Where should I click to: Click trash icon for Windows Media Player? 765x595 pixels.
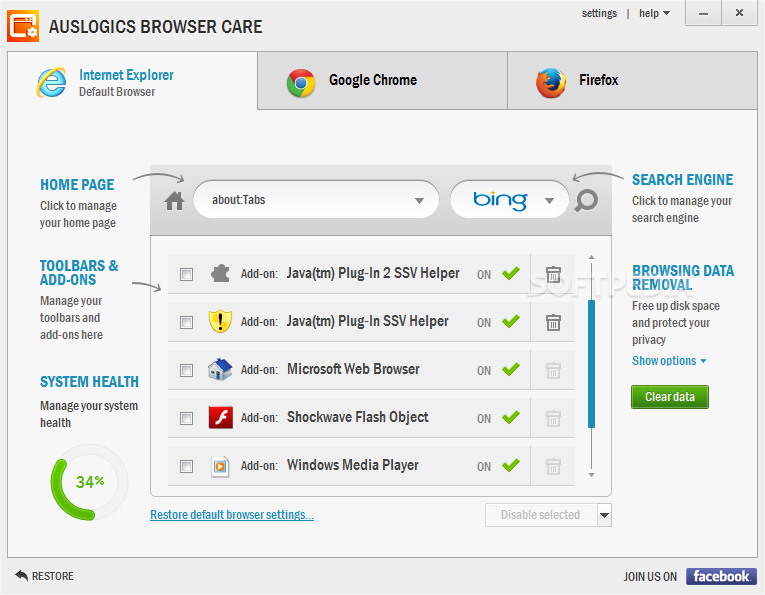point(553,466)
